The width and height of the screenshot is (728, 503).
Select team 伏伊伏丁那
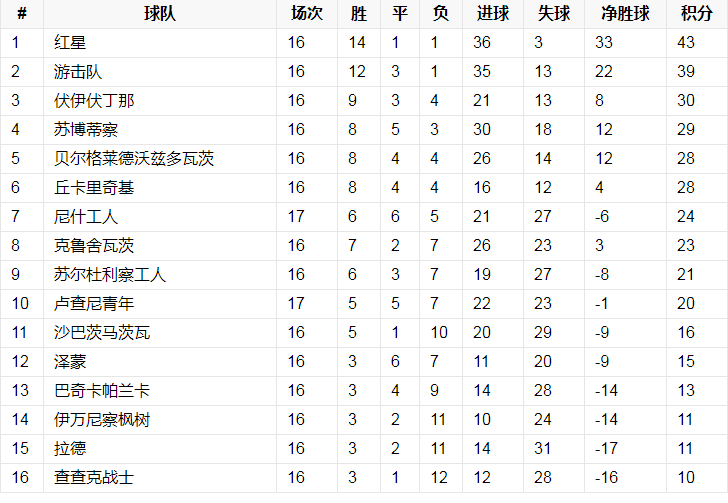(x=93, y=101)
